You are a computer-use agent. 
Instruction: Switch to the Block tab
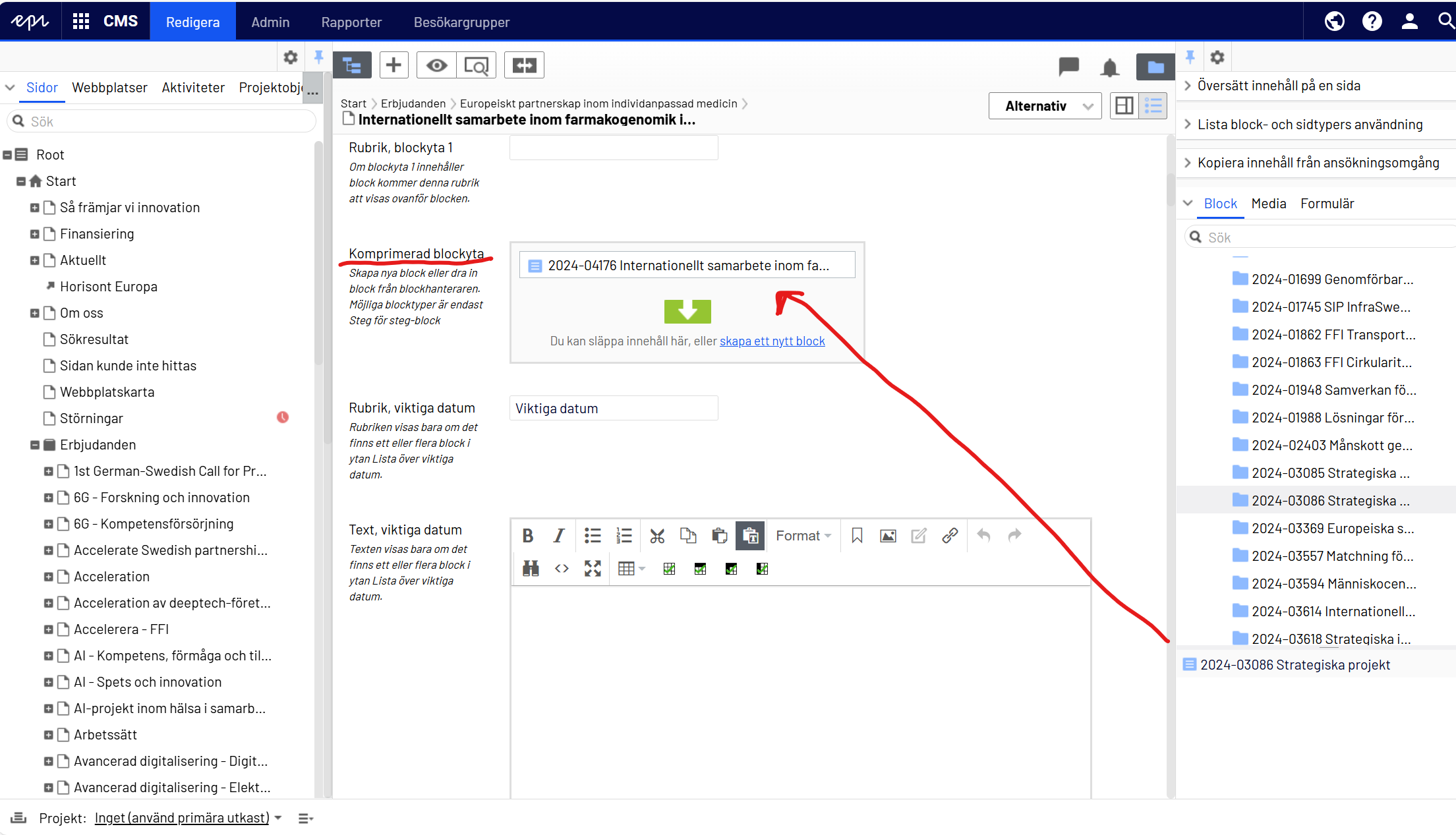tap(1220, 203)
